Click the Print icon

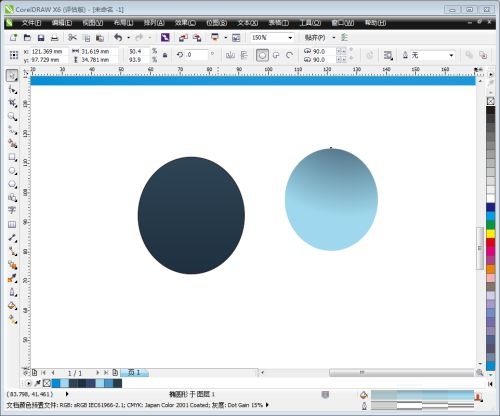point(54,38)
